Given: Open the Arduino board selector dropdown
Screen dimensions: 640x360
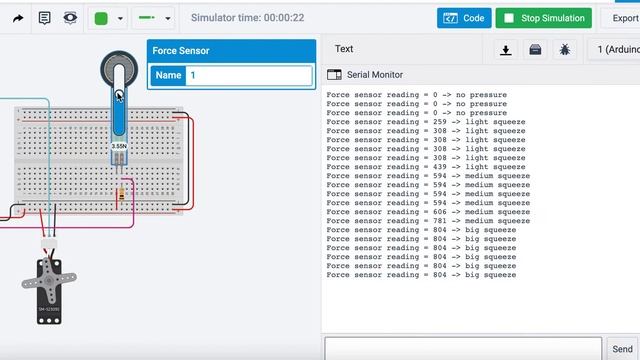Looking at the screenshot, I should click(614, 50).
